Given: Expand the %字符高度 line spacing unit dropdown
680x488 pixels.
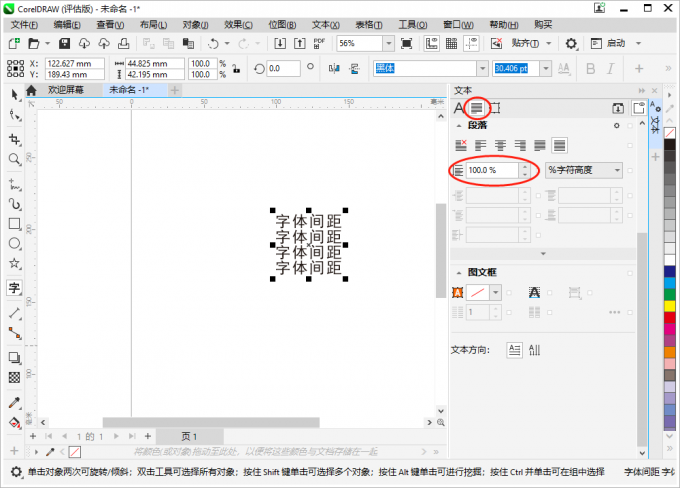Looking at the screenshot, I should click(616, 171).
